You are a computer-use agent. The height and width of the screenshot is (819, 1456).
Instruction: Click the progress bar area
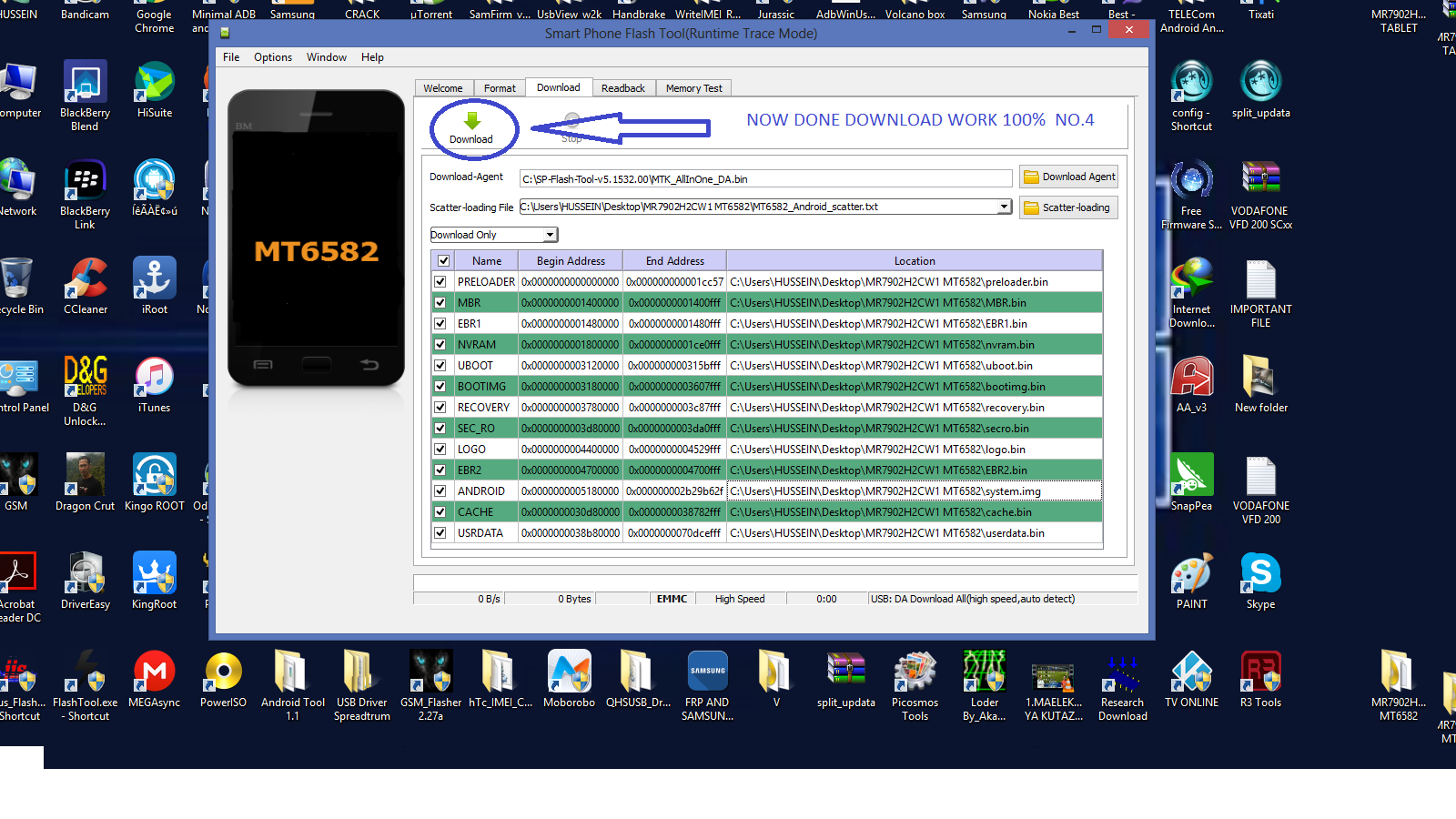pyautogui.click(x=775, y=582)
